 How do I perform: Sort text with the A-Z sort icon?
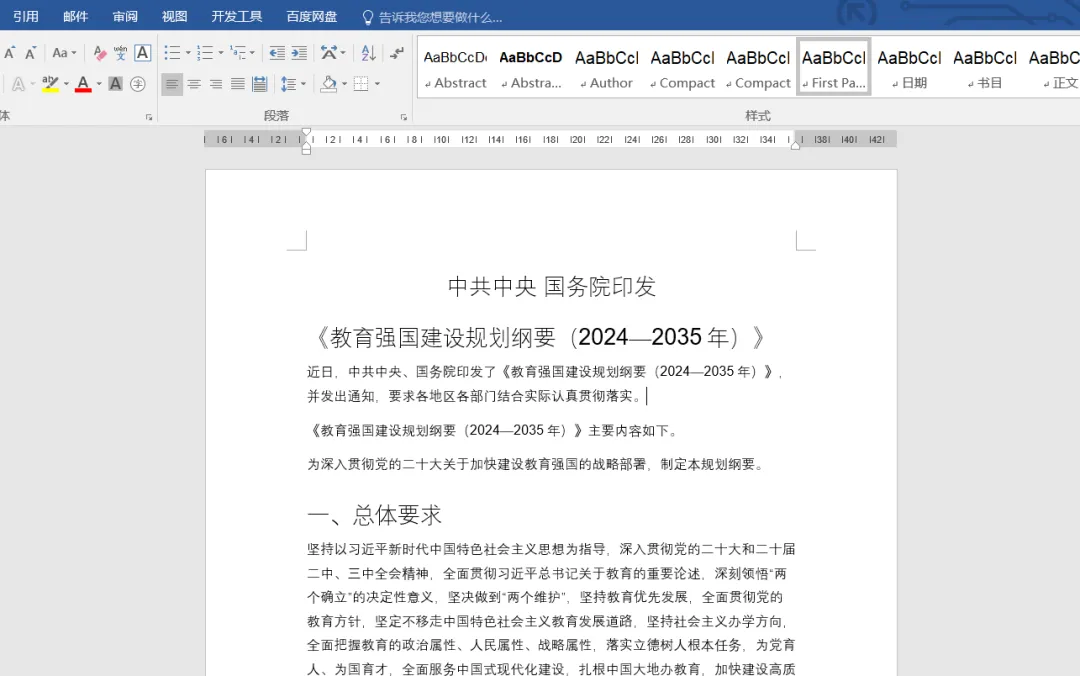pyautogui.click(x=368, y=53)
